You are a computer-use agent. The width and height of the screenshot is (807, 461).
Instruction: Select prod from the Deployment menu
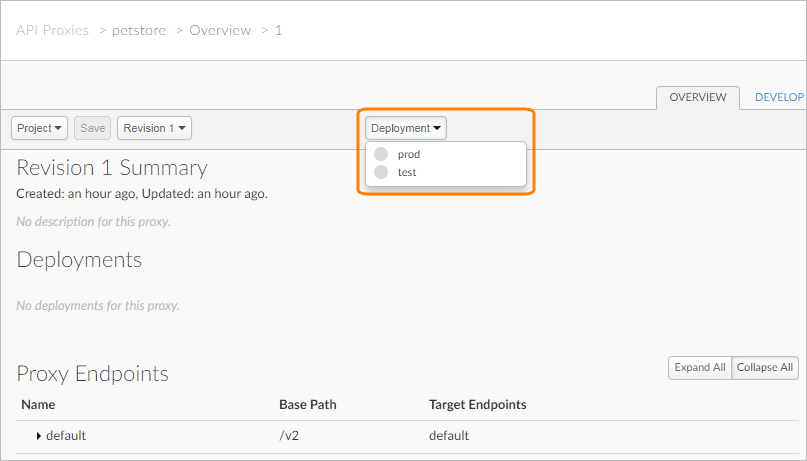click(x=409, y=155)
